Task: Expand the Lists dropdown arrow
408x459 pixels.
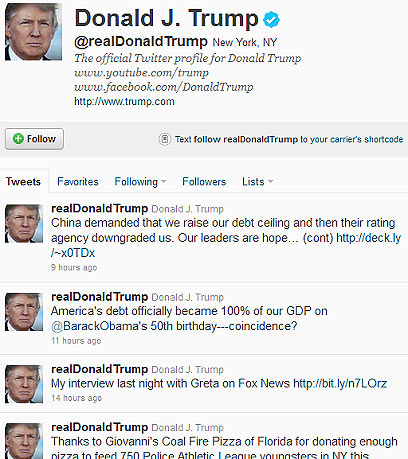Action: pyautogui.click(x=270, y=182)
